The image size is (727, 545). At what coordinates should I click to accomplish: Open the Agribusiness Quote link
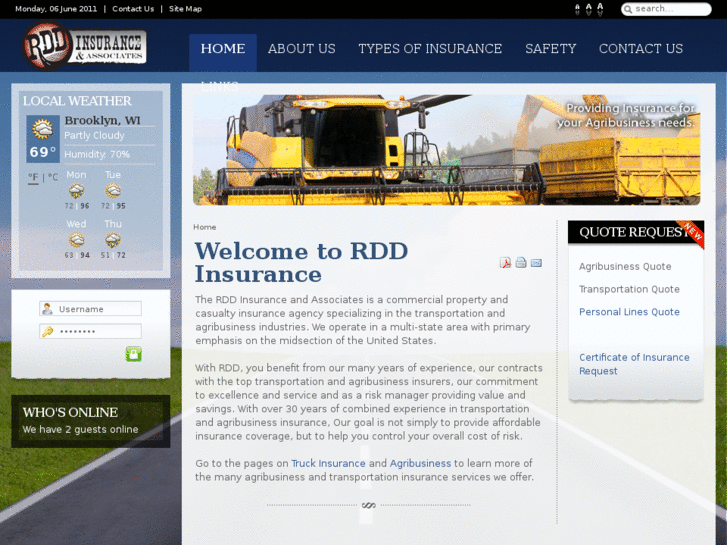click(x=625, y=267)
